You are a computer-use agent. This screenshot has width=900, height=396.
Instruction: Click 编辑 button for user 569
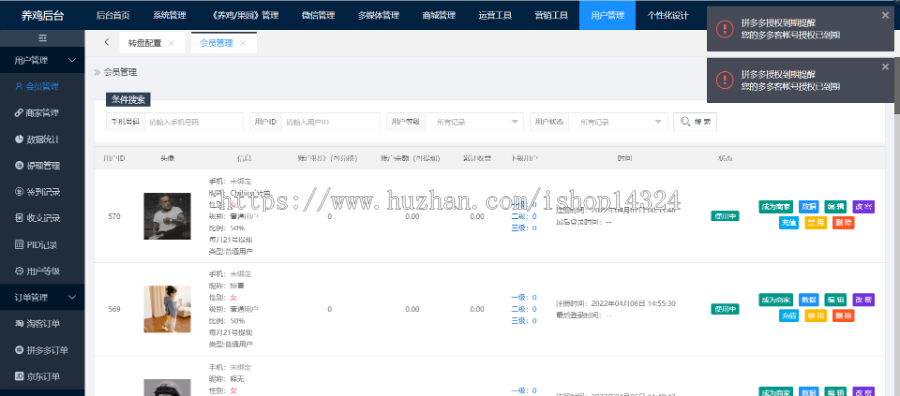[x=835, y=300]
